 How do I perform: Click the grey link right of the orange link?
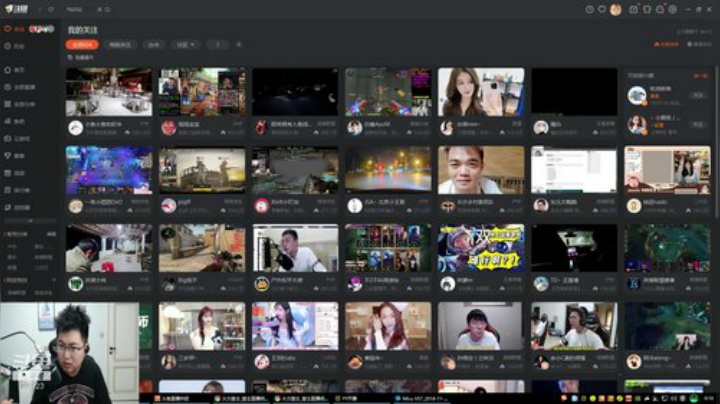699,44
